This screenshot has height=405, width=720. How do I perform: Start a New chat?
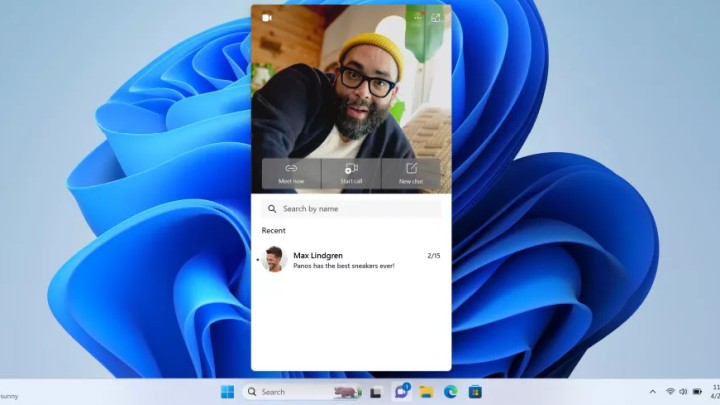click(x=411, y=173)
